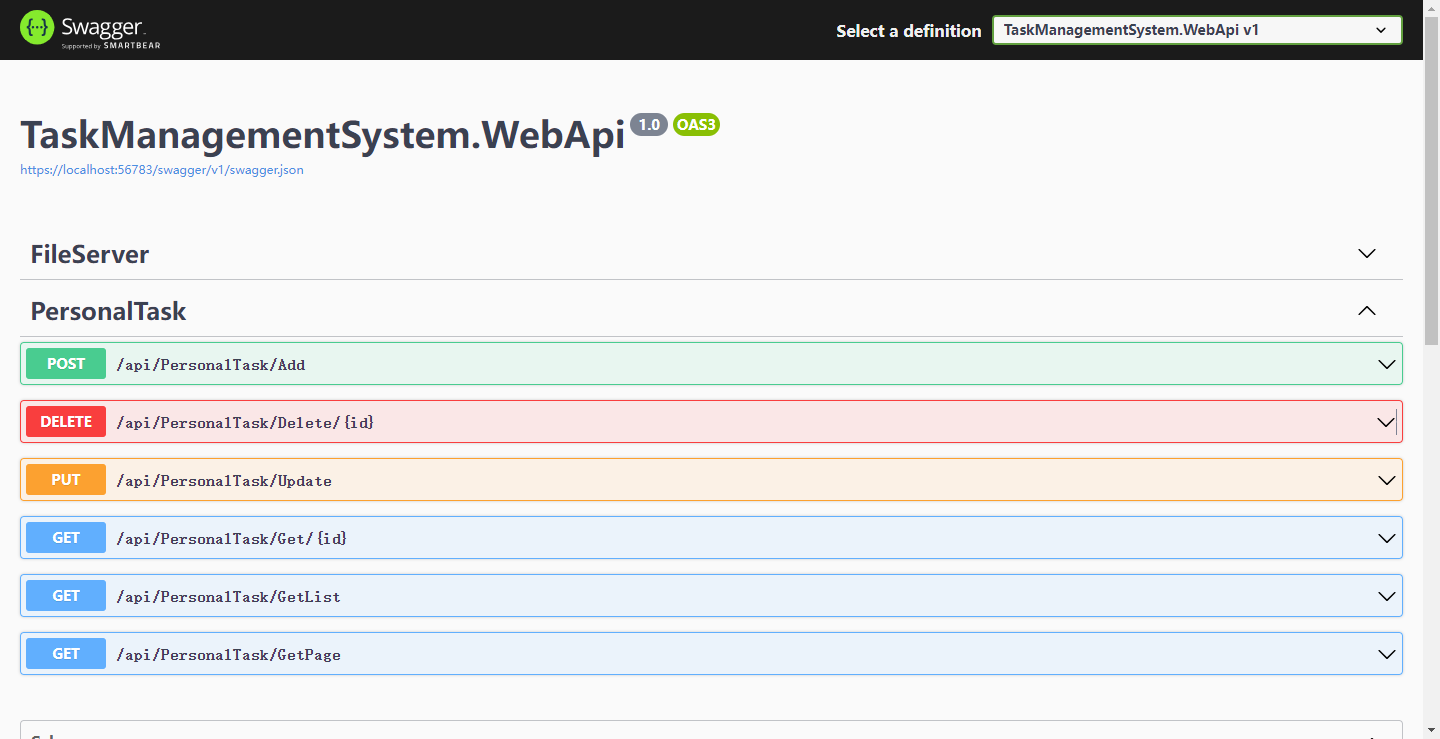Open the Select a definition dropdown
This screenshot has width=1440, height=739.
[x=1196, y=29]
